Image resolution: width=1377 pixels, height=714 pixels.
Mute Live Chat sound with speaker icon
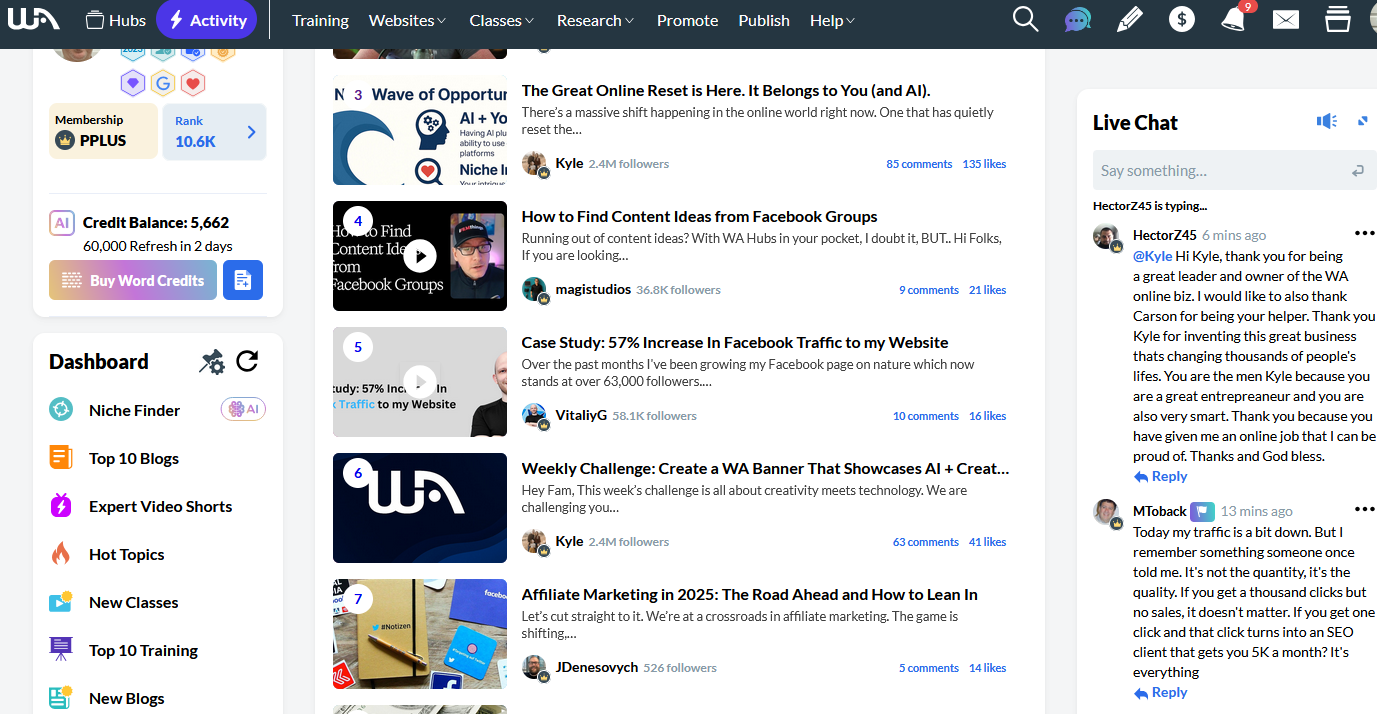pos(1327,121)
